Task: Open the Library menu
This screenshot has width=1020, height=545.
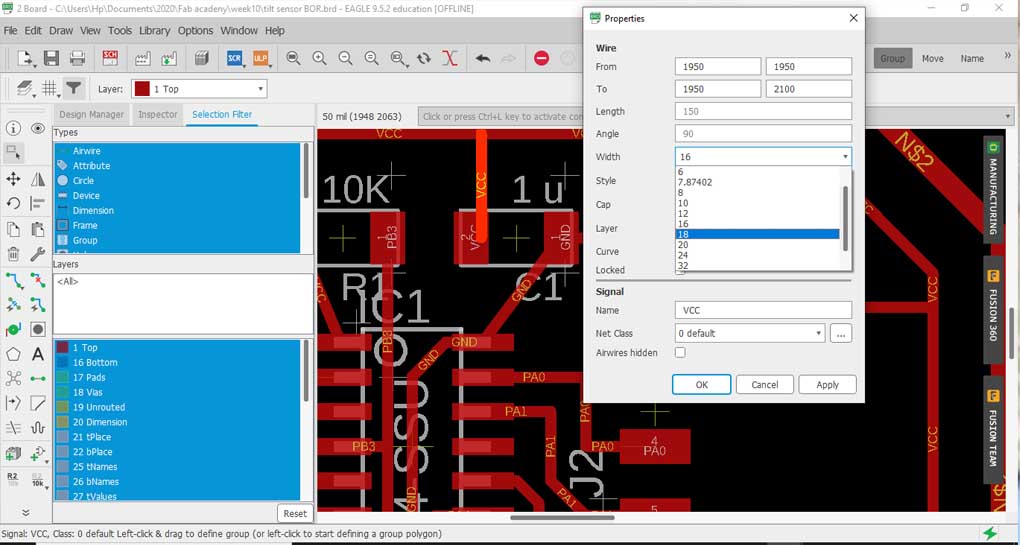Action: (154, 31)
